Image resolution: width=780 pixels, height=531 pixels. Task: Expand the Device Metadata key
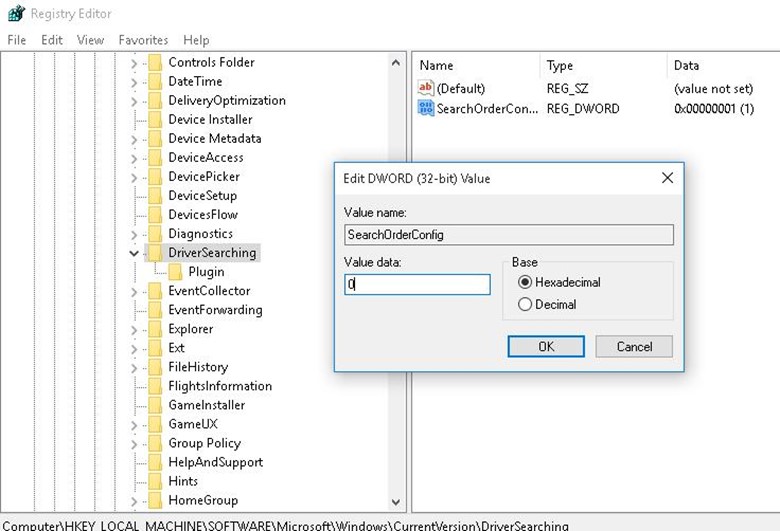click(x=134, y=140)
